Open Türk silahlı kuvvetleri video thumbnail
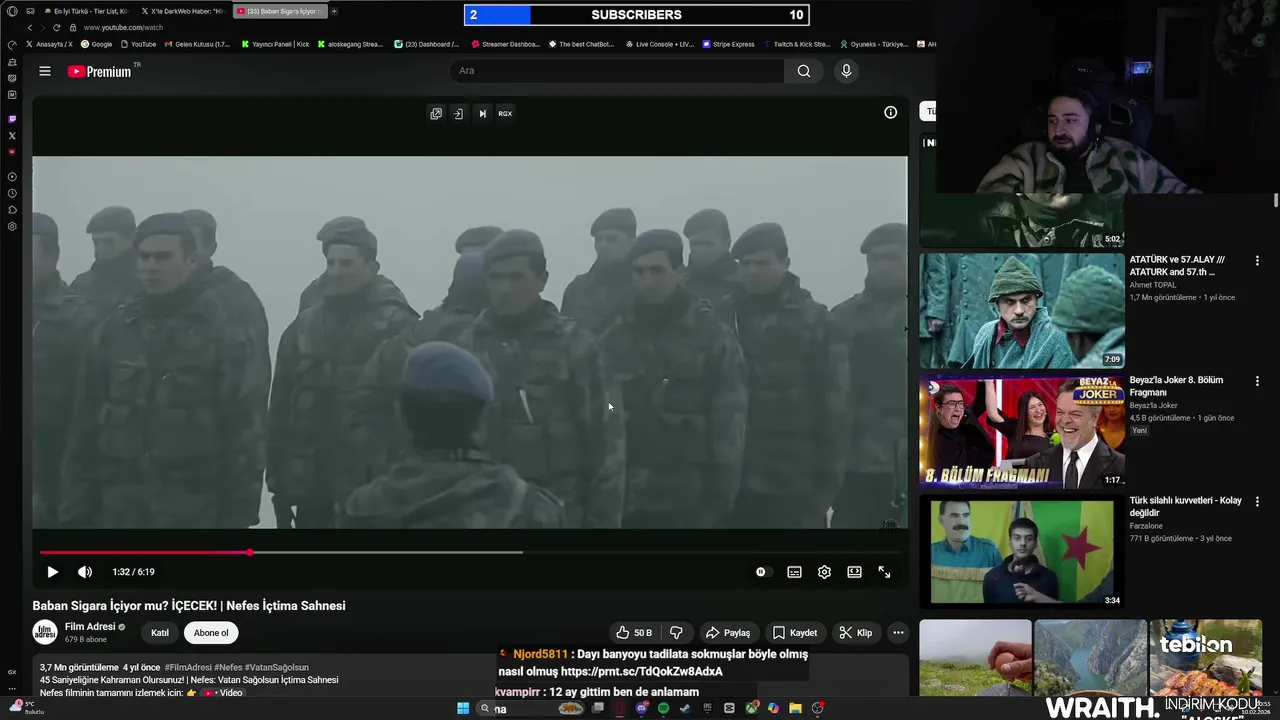Screen dimensions: 1280x720 (1022, 552)
